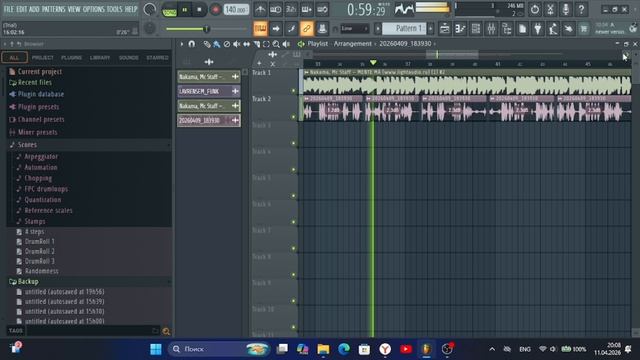Toggle Song/Pattern mode switch
The height and width of the screenshot is (360, 640).
coord(169,9)
